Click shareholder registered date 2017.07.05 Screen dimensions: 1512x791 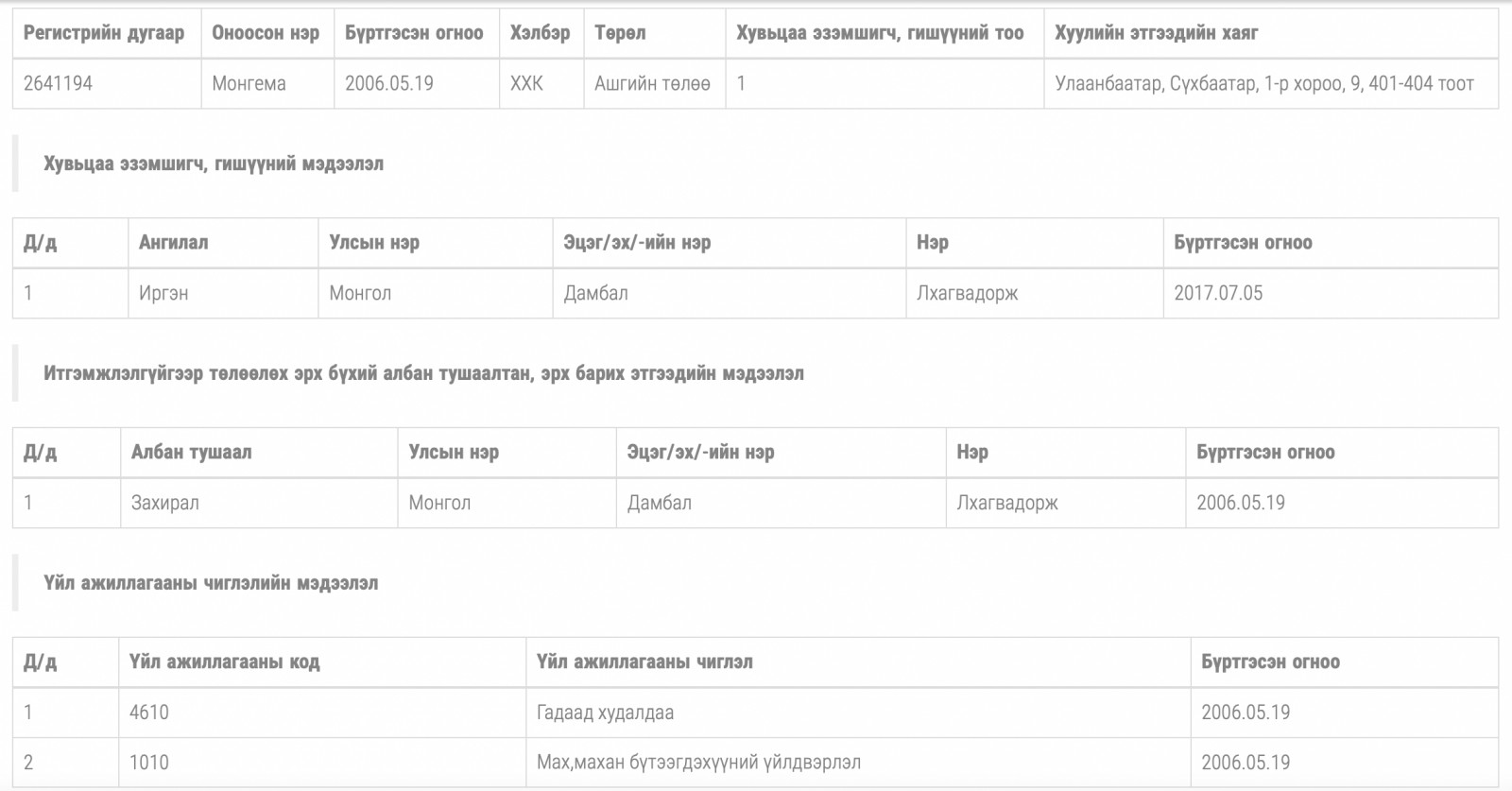point(1218,294)
